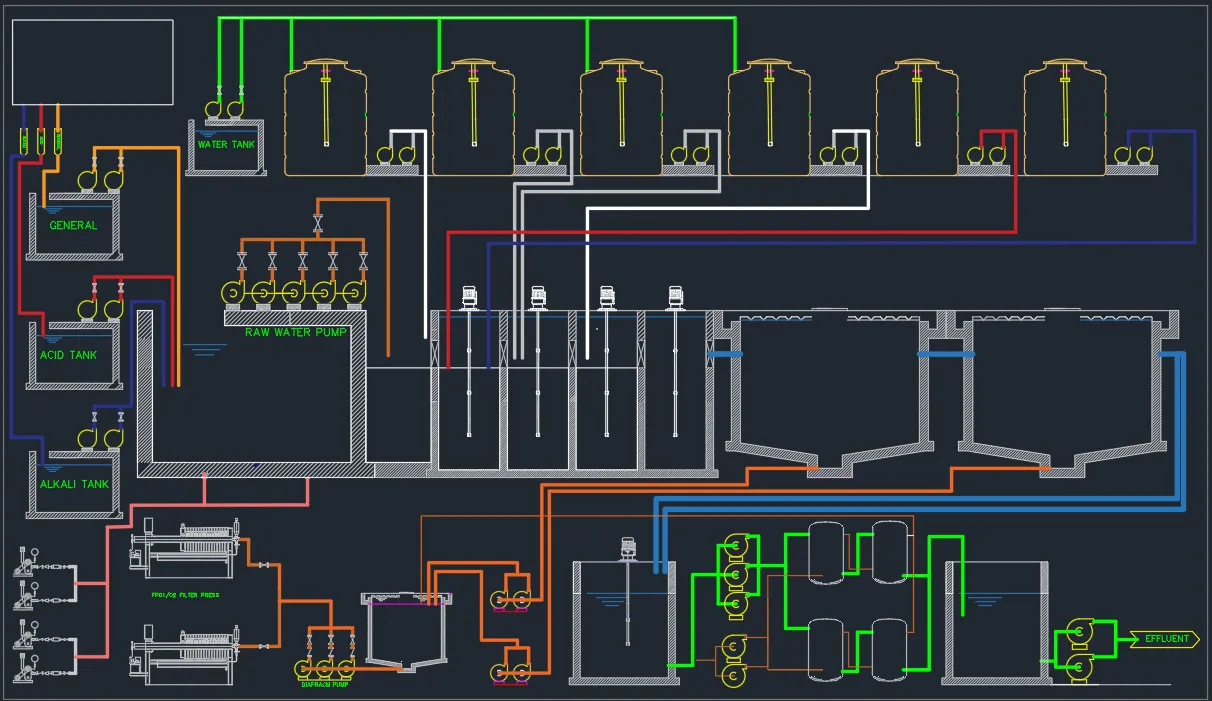Click the valve above the raw water pumps header
1212x701 pixels.
point(318,220)
